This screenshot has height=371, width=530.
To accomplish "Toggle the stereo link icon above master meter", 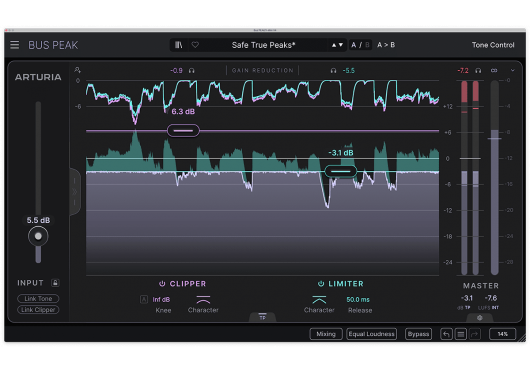I will [494, 71].
